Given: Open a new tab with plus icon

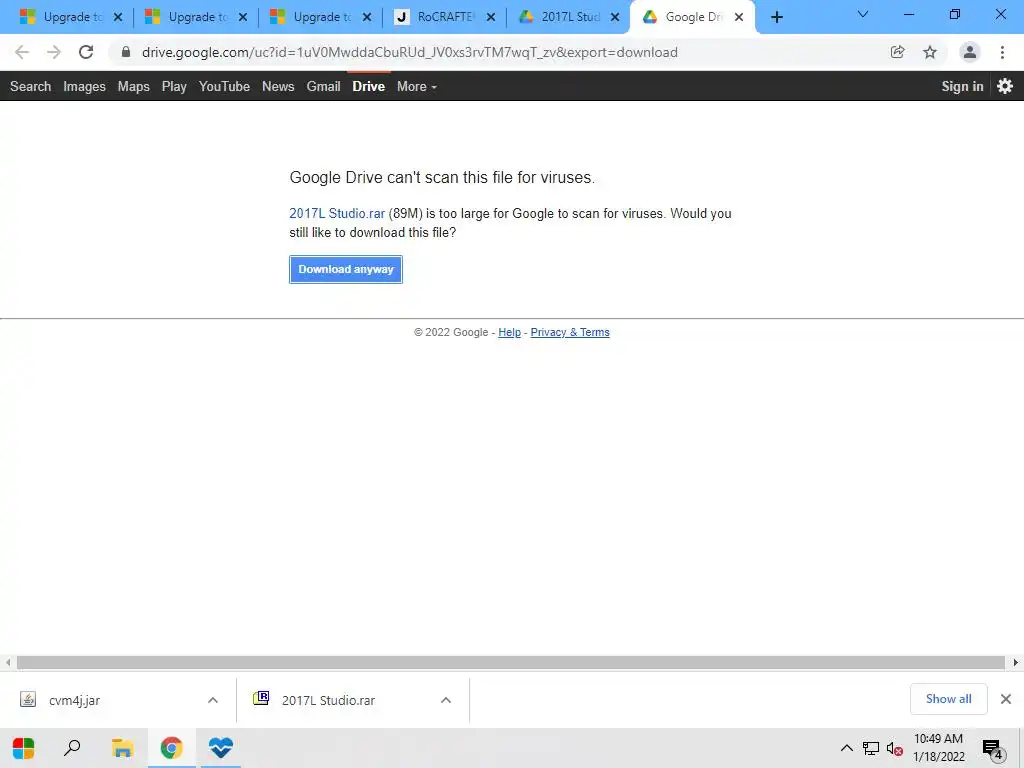Looking at the screenshot, I should click(776, 17).
